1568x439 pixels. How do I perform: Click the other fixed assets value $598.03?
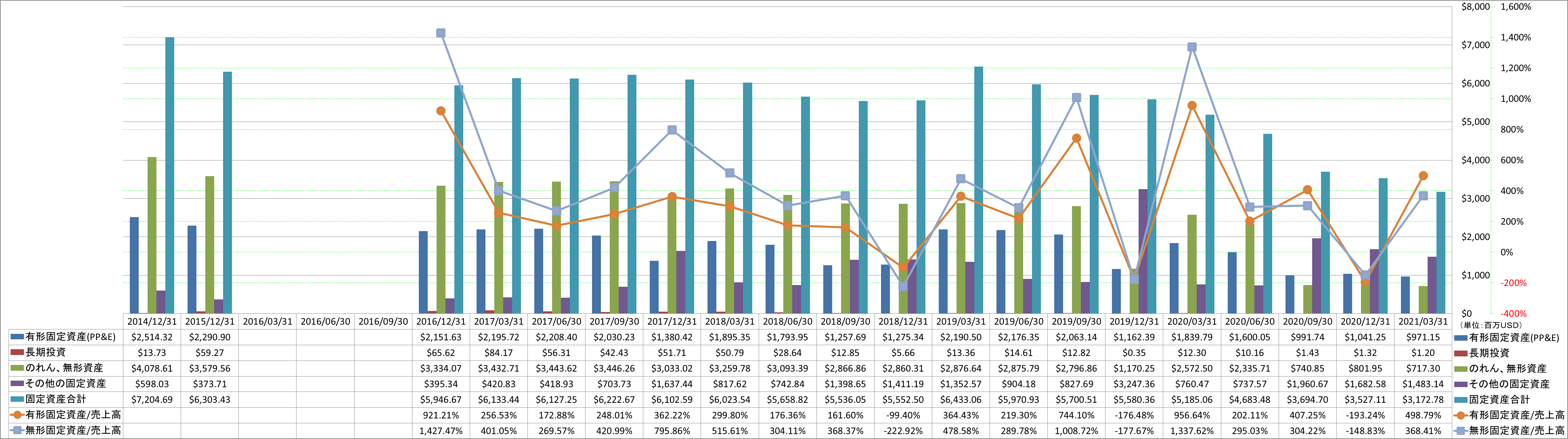(x=152, y=384)
